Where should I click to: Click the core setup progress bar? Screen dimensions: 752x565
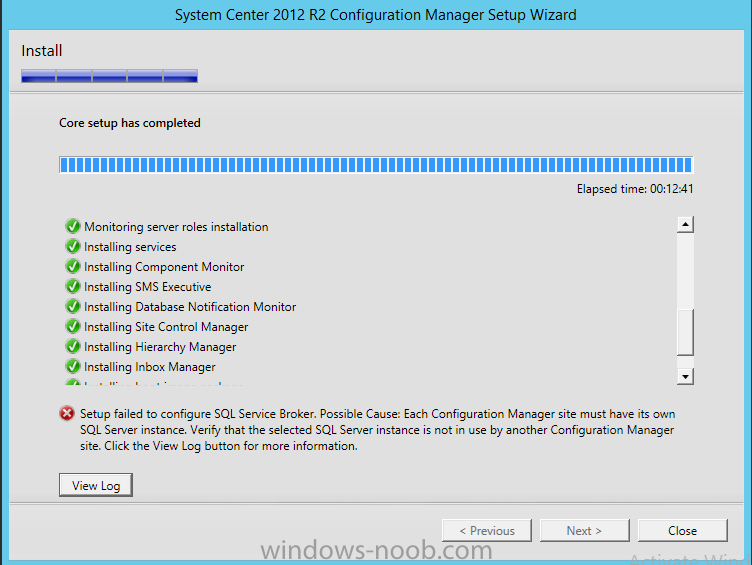click(375, 165)
